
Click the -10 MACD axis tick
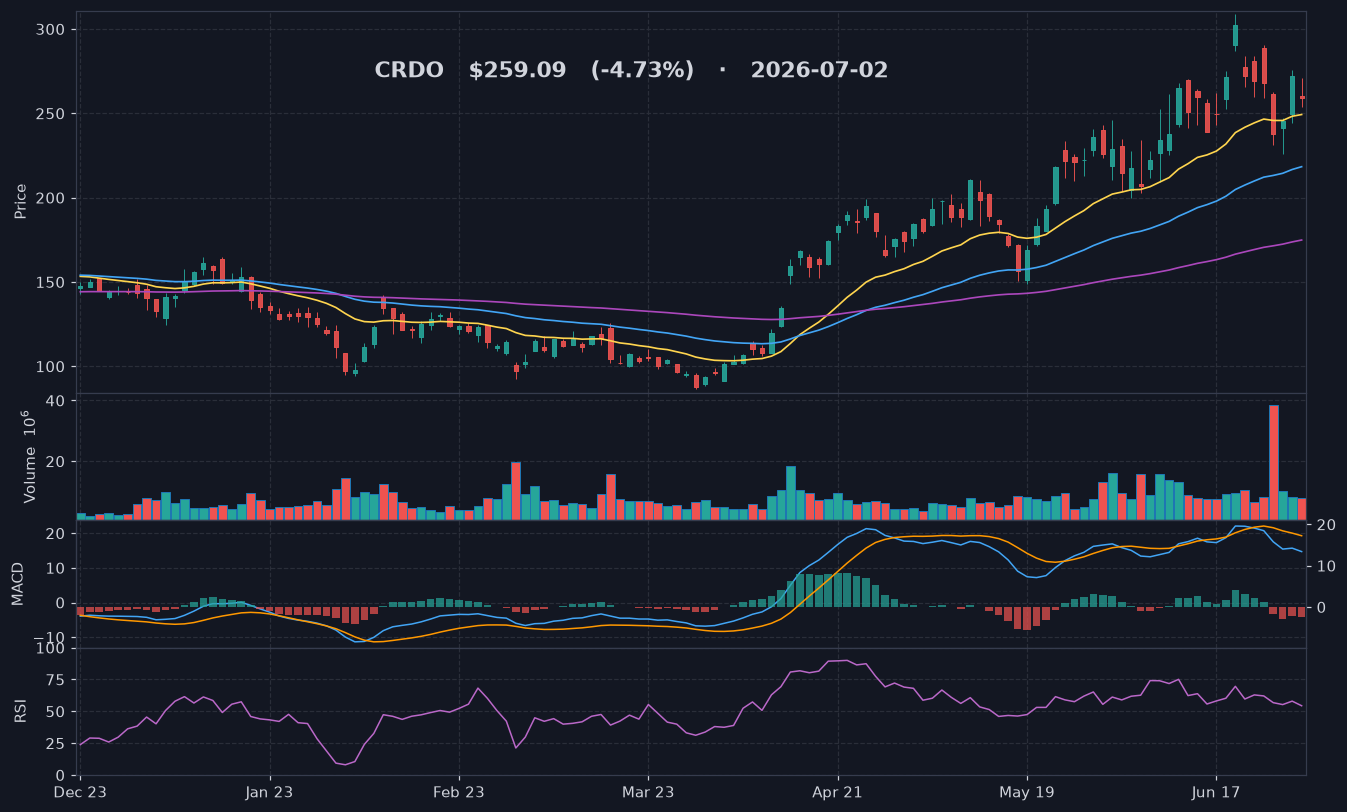click(x=51, y=638)
